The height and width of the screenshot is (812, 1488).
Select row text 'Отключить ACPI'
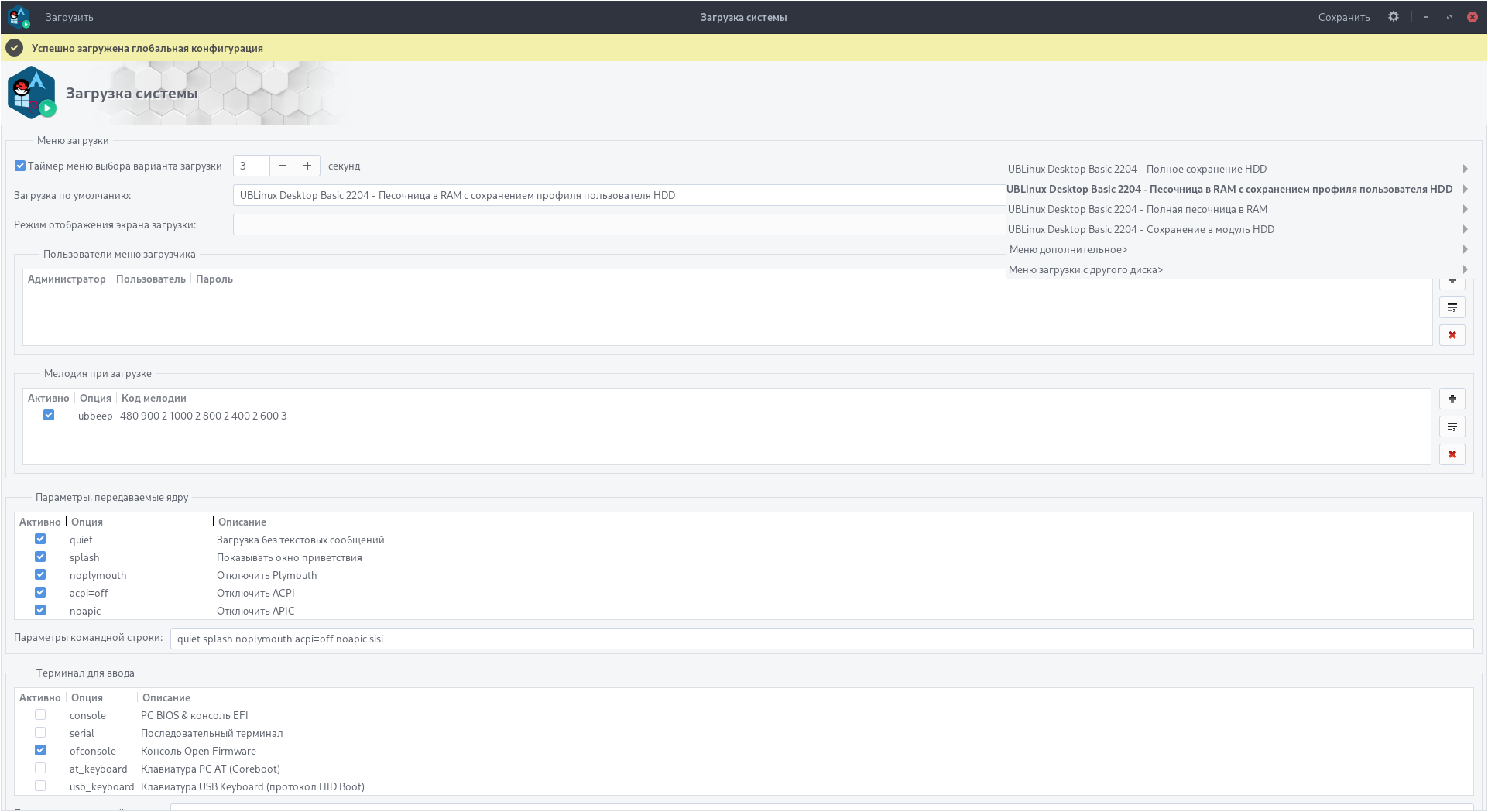point(255,593)
